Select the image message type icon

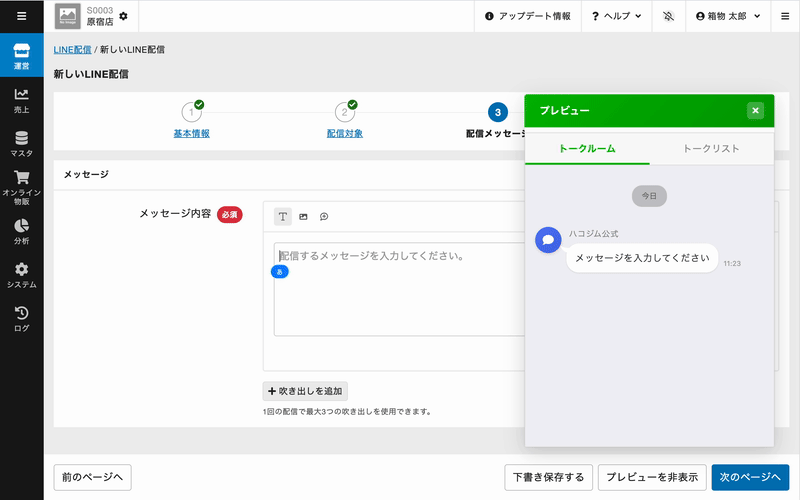pos(303,216)
